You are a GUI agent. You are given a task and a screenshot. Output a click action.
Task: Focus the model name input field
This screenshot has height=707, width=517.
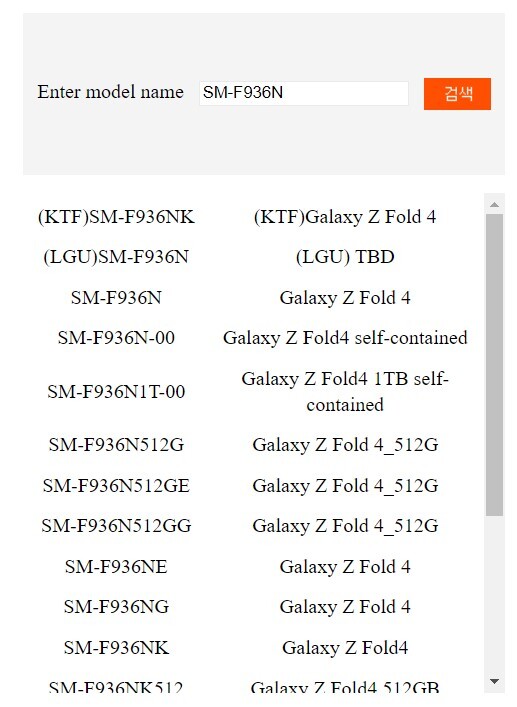[x=304, y=93]
